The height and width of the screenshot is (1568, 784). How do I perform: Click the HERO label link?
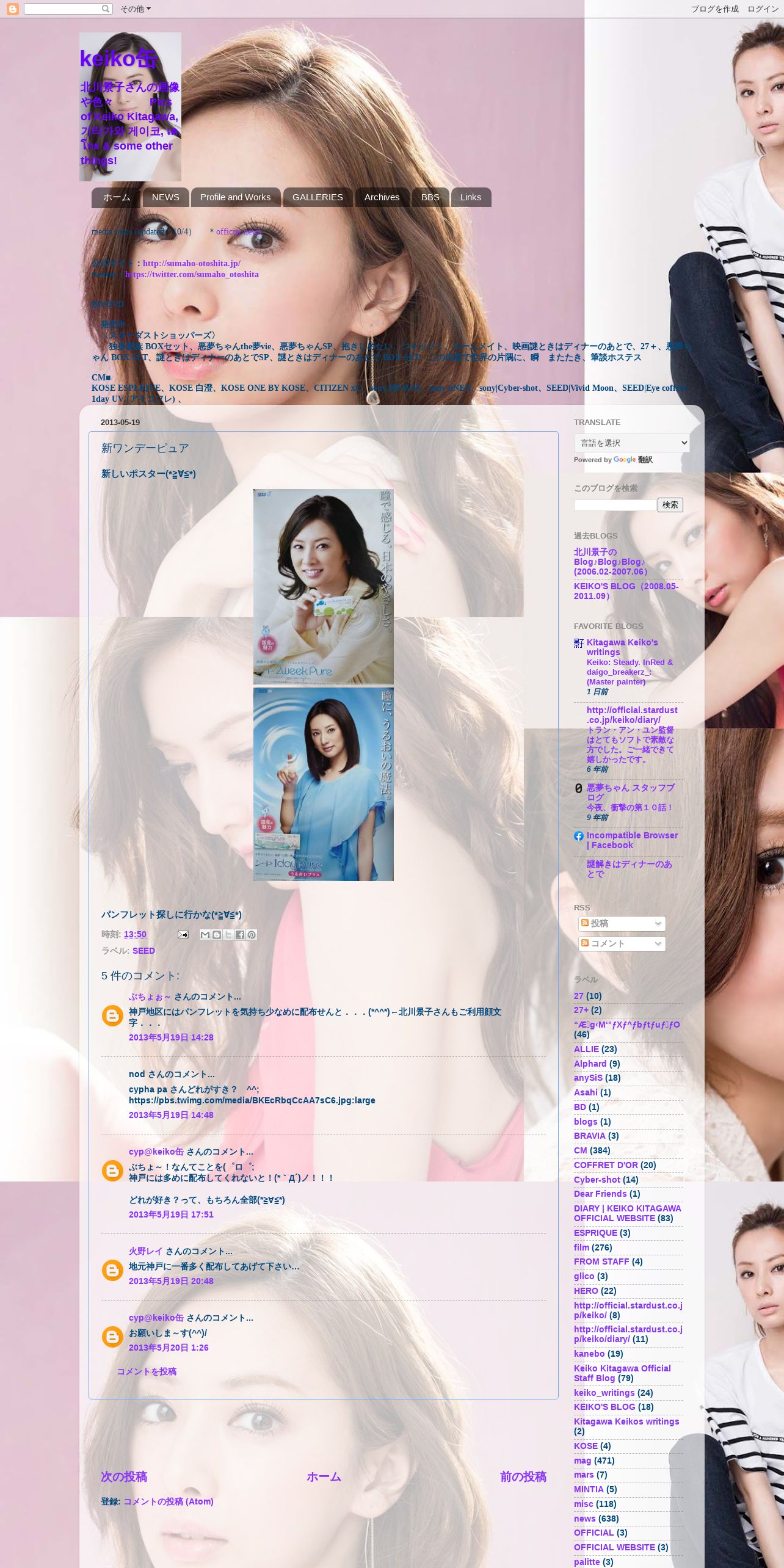[x=586, y=1291]
